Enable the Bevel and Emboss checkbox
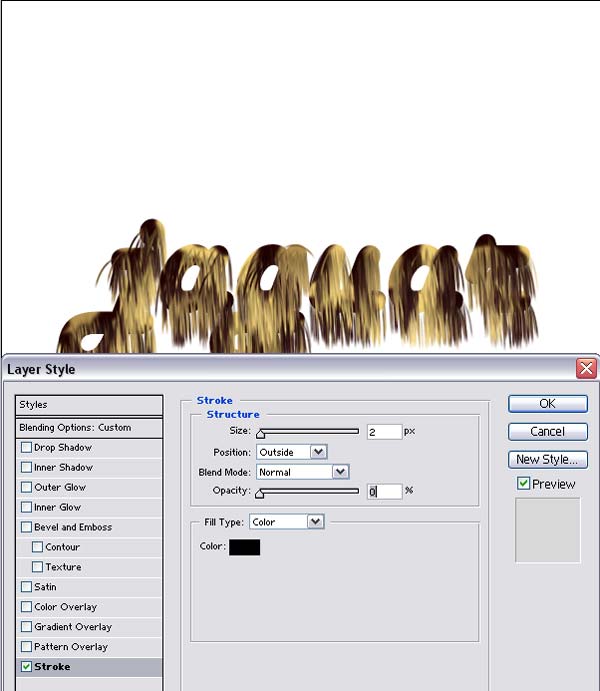 point(26,527)
